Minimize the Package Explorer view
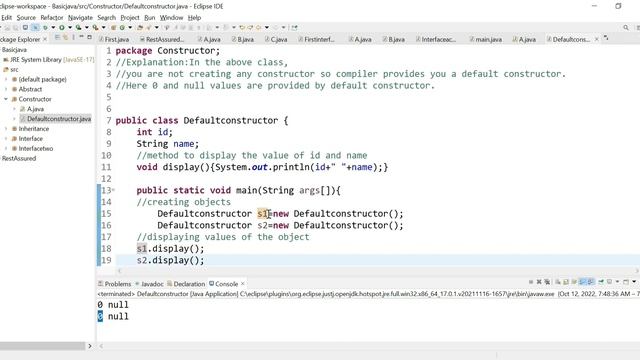640x360 pixels. pyautogui.click(x=81, y=37)
